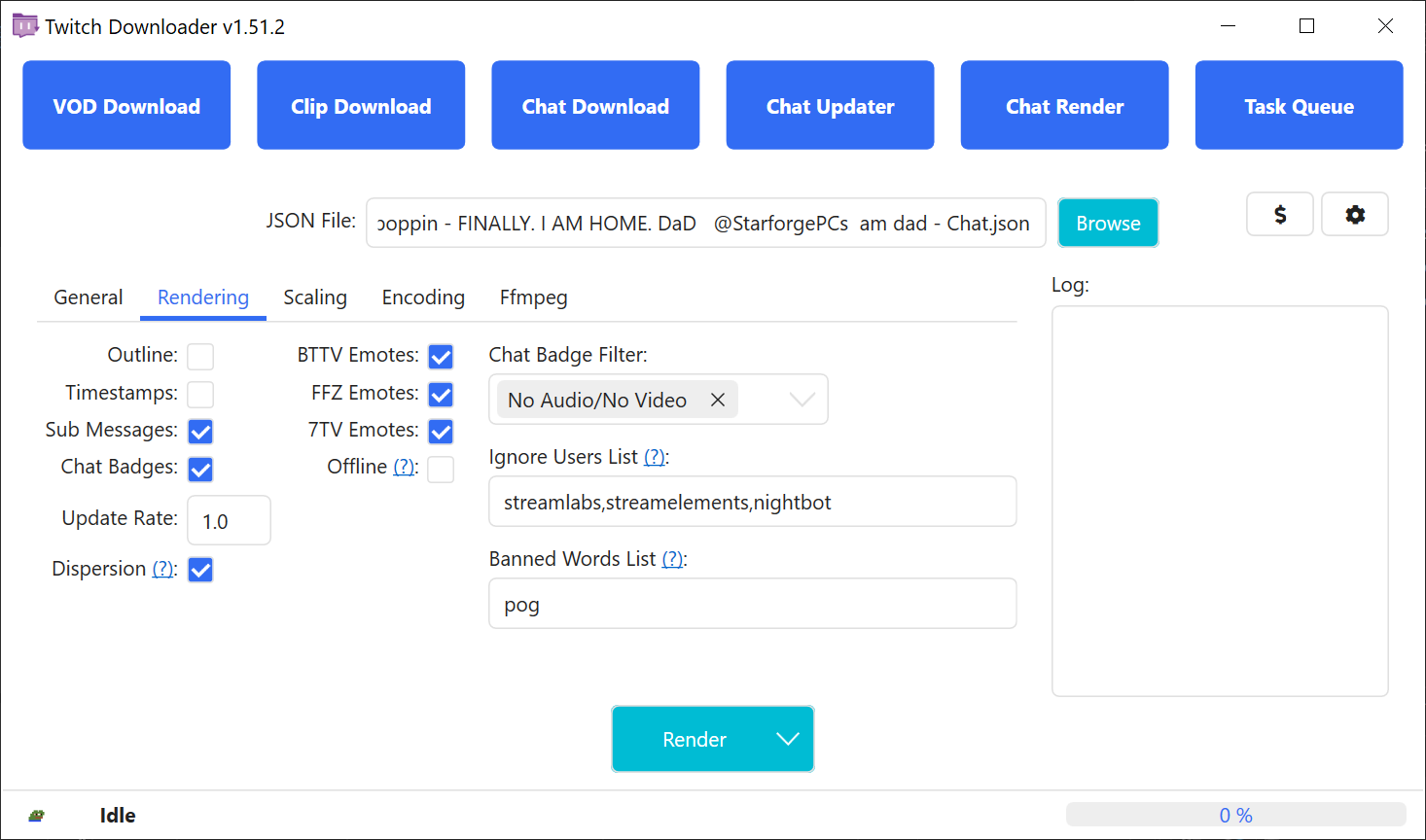Open the Chat Render page
Image resolution: width=1426 pixels, height=840 pixels.
tap(1064, 105)
